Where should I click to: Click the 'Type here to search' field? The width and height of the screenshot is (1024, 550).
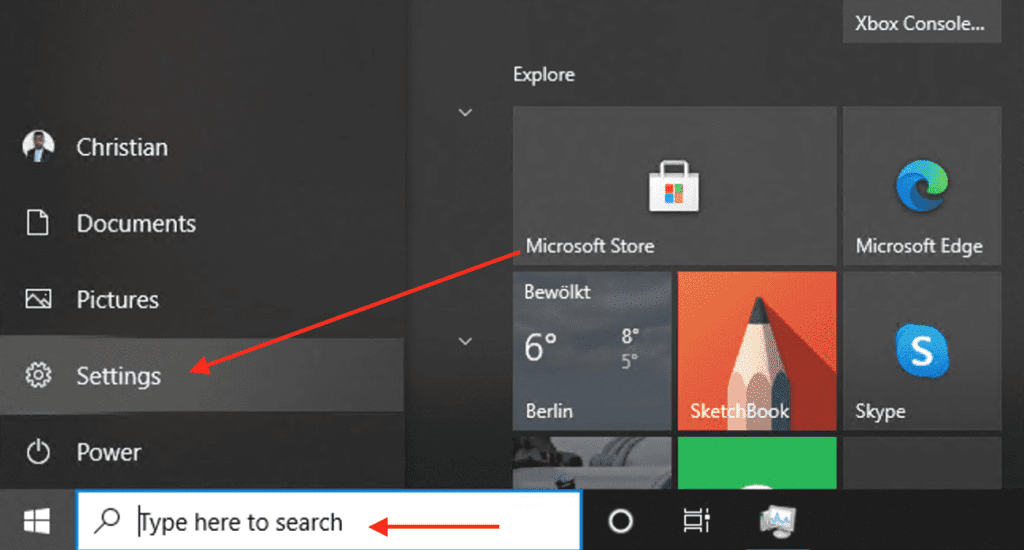point(330,521)
